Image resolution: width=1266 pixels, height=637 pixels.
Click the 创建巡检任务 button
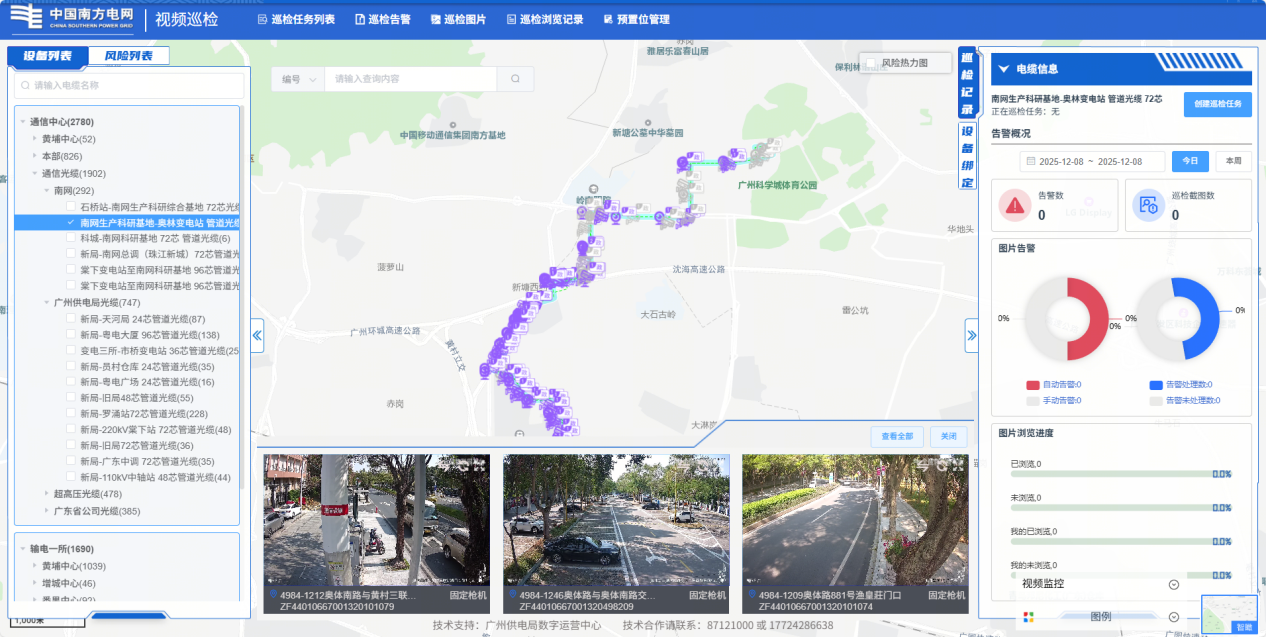coord(1217,104)
